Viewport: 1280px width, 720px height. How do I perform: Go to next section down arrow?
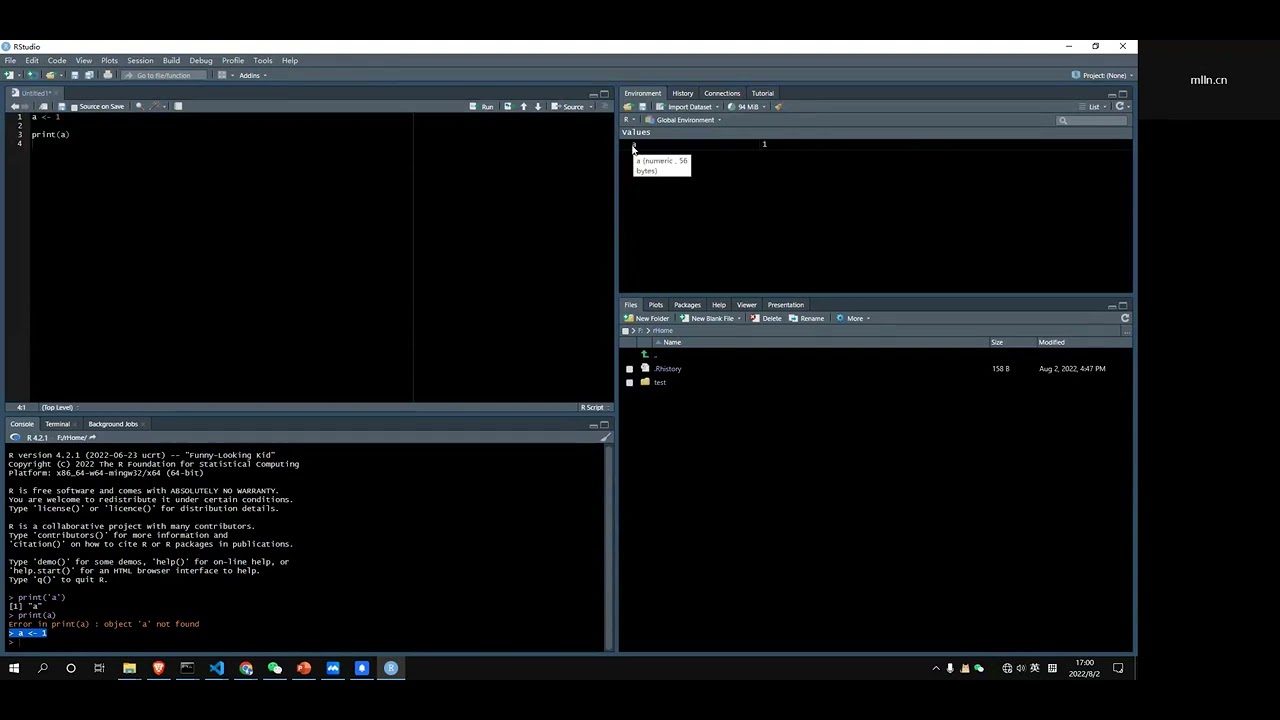[538, 106]
